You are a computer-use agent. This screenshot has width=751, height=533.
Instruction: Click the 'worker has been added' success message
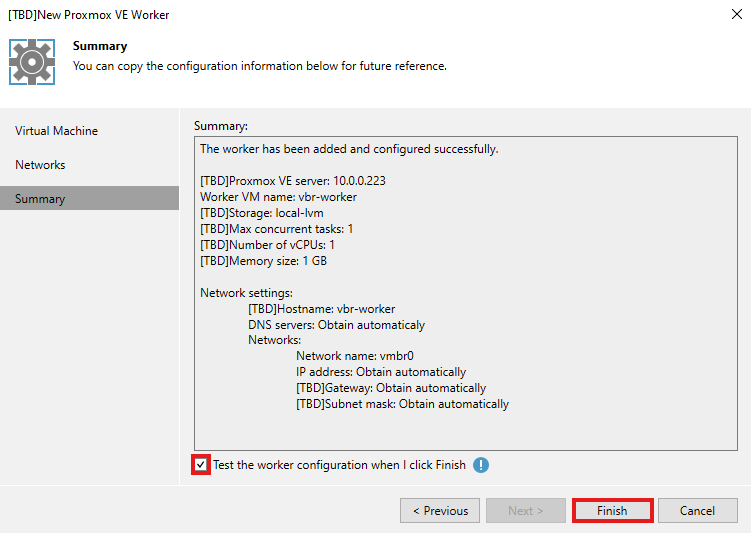click(x=349, y=149)
